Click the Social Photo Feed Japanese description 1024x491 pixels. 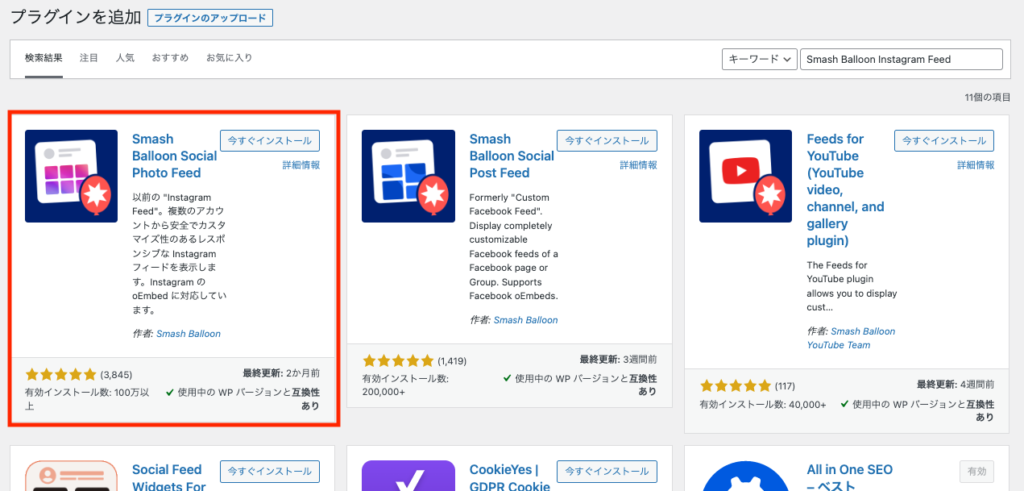point(180,252)
